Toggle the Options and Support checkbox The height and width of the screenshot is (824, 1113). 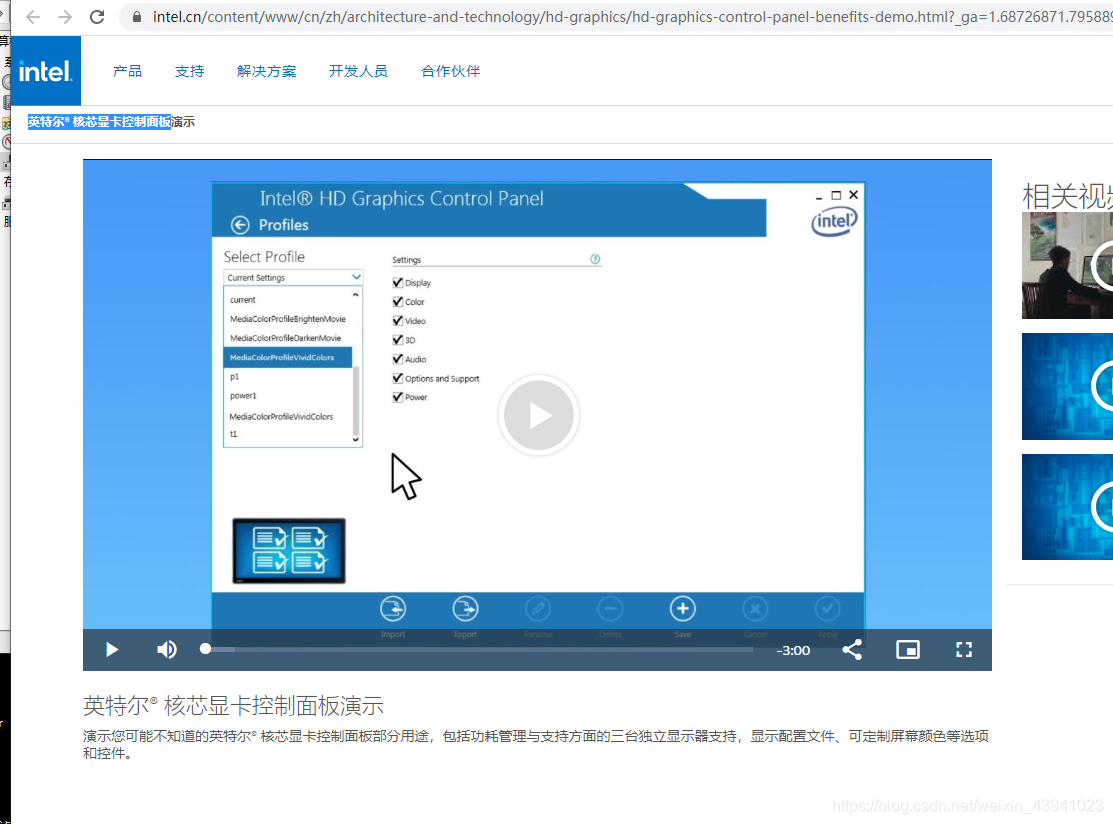tap(398, 378)
